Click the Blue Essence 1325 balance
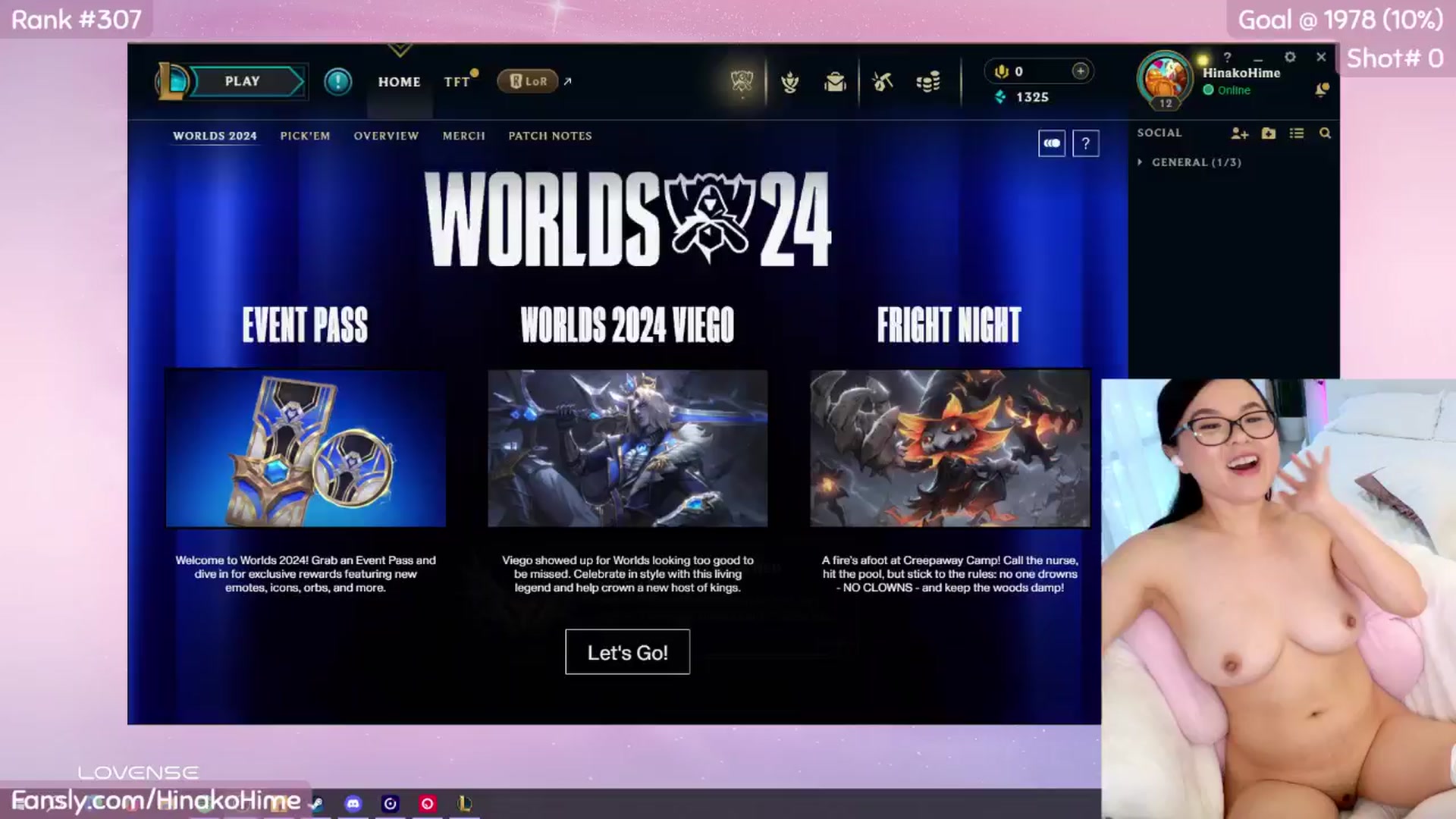This screenshot has height=819, width=1456. [x=1021, y=97]
